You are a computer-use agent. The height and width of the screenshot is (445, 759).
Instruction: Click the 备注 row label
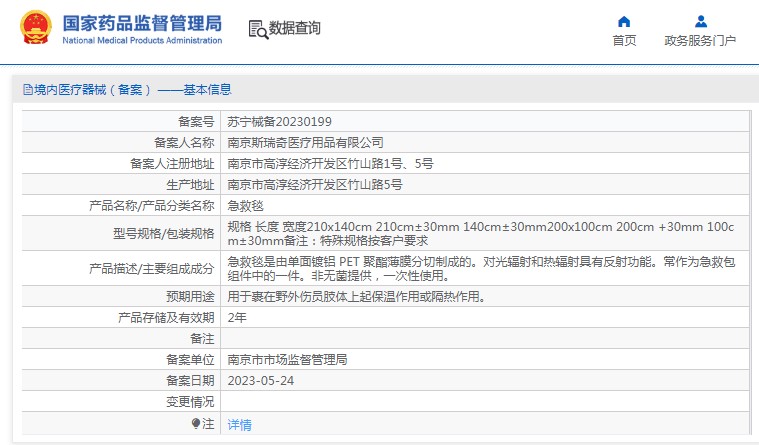pos(202,338)
